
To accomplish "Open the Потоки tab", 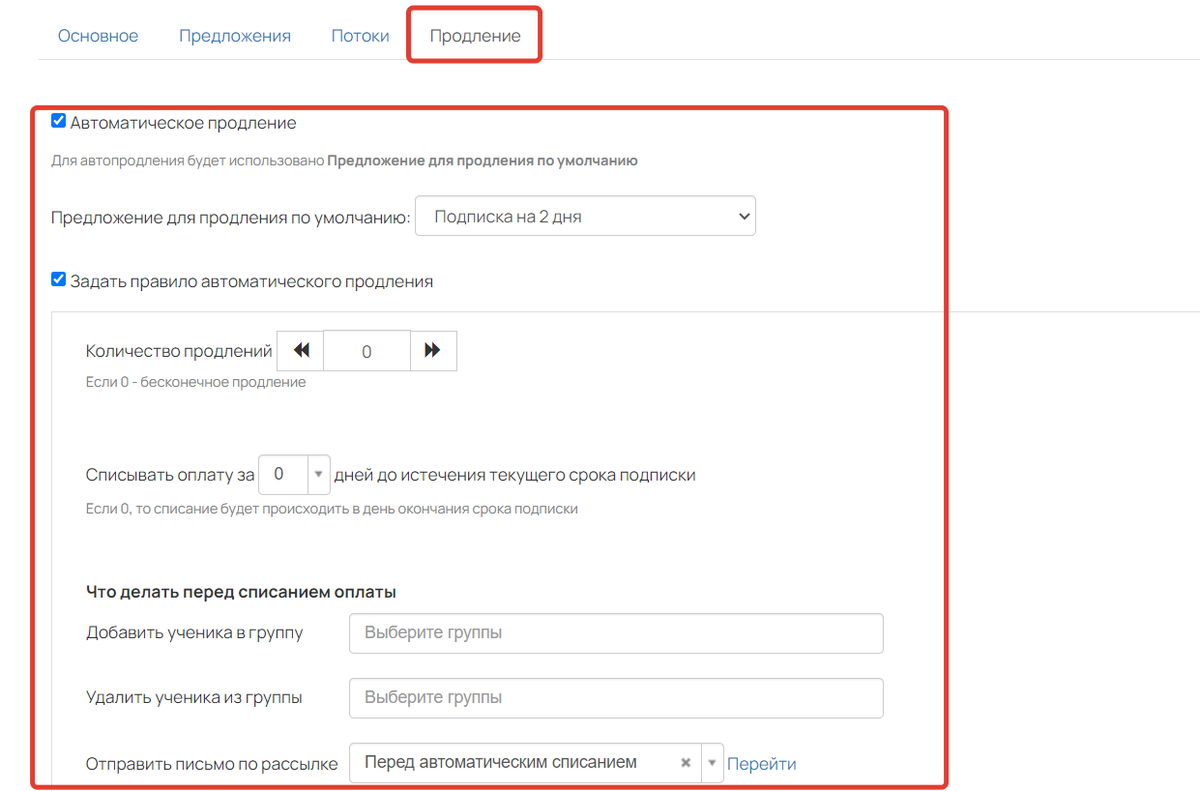I will coord(360,36).
